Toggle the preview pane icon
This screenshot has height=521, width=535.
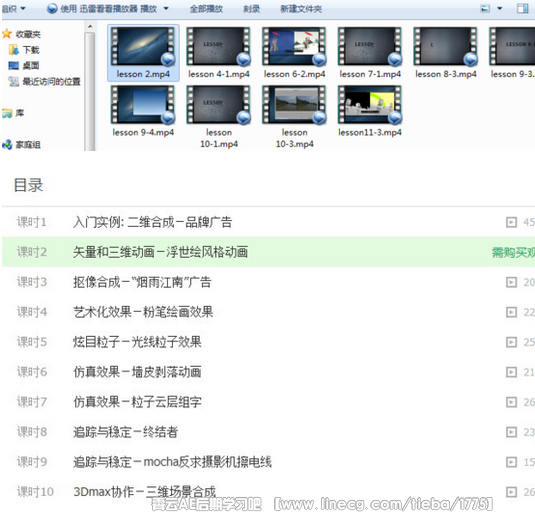point(522,9)
